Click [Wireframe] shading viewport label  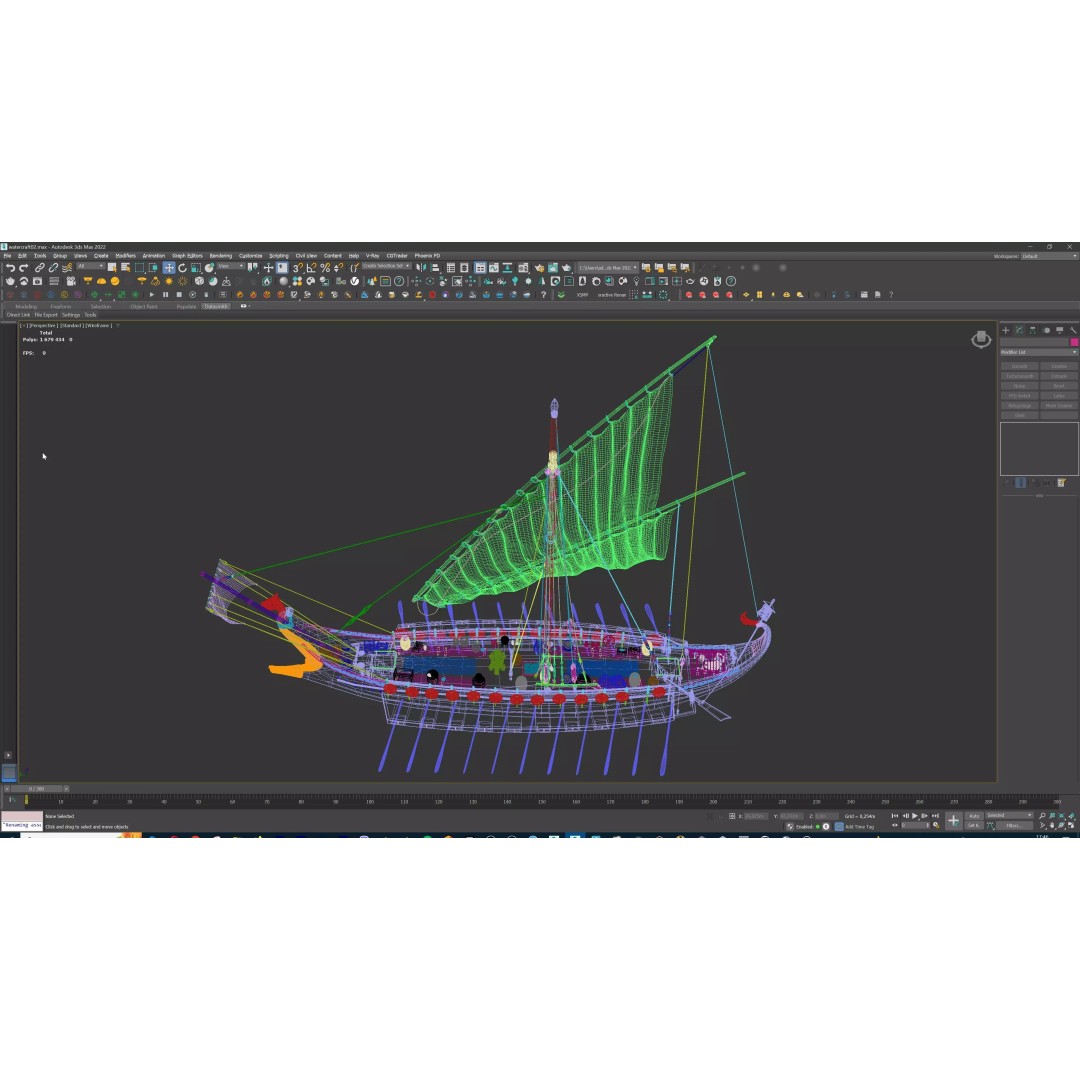98,326
